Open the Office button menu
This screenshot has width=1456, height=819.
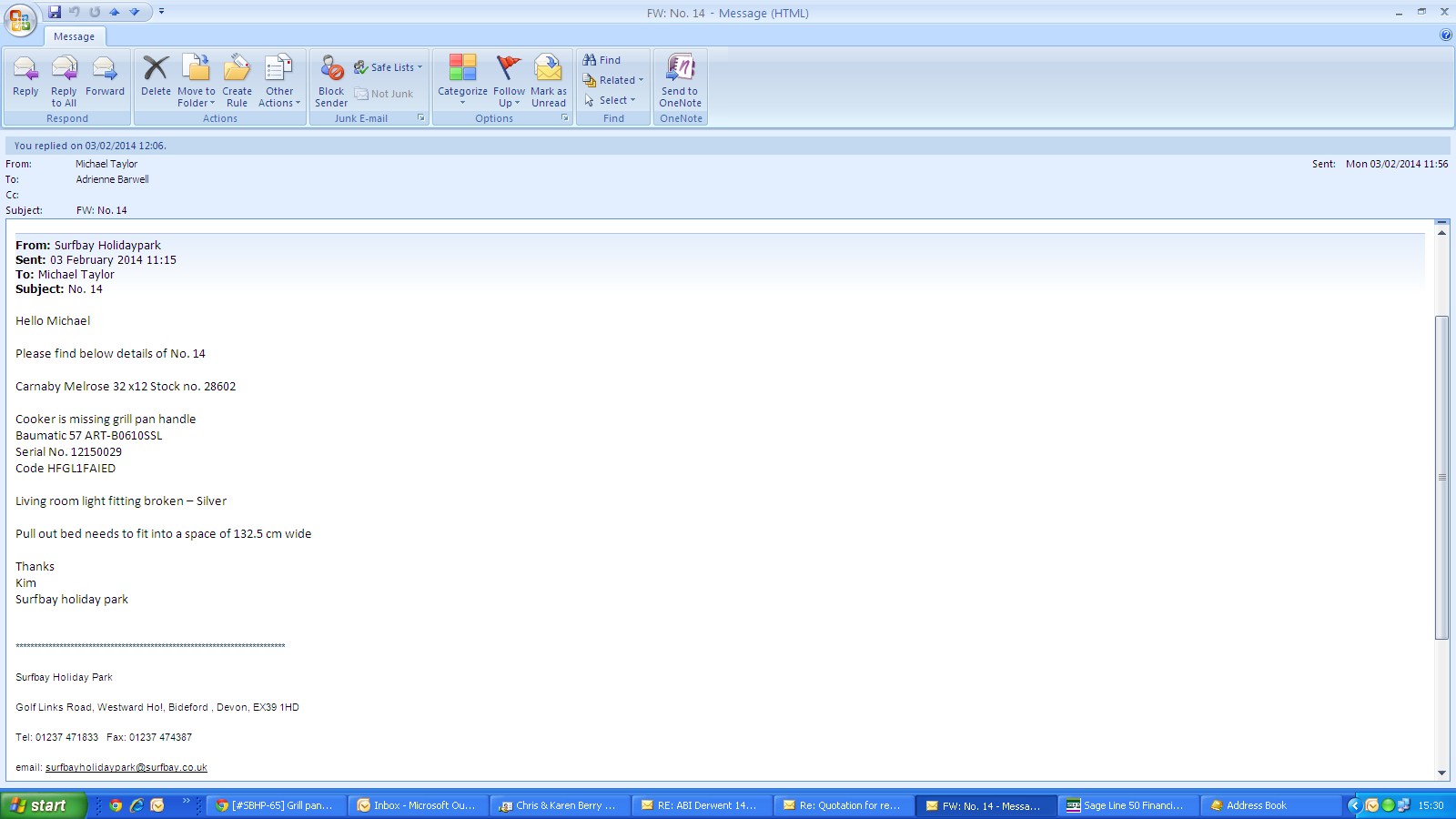(20, 19)
